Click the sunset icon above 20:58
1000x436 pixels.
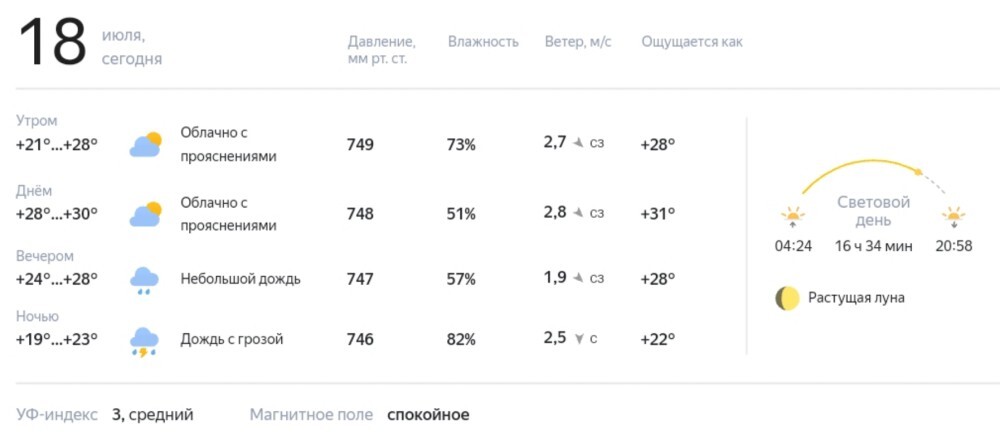click(x=953, y=217)
